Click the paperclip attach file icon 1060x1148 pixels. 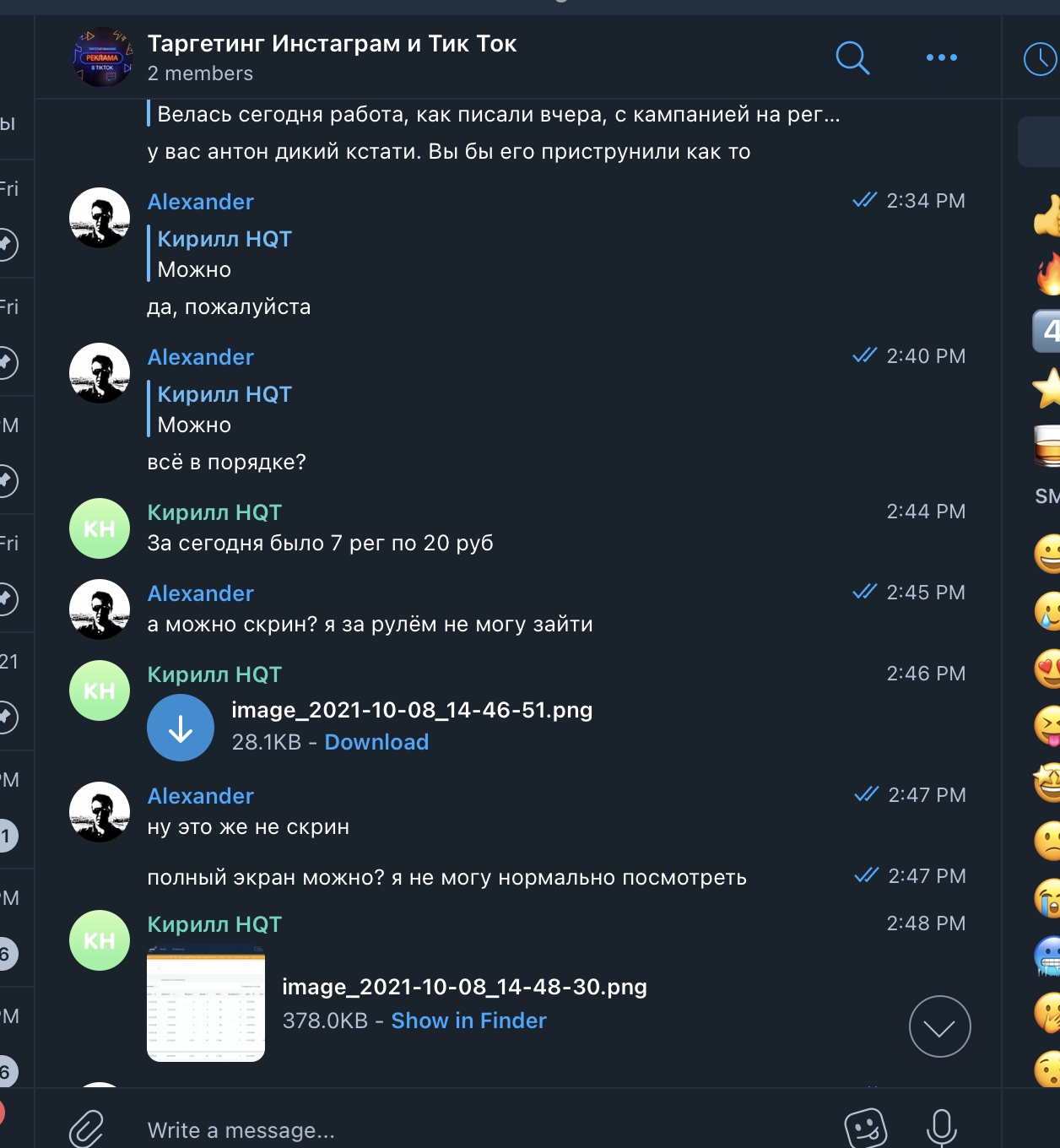(86, 1129)
